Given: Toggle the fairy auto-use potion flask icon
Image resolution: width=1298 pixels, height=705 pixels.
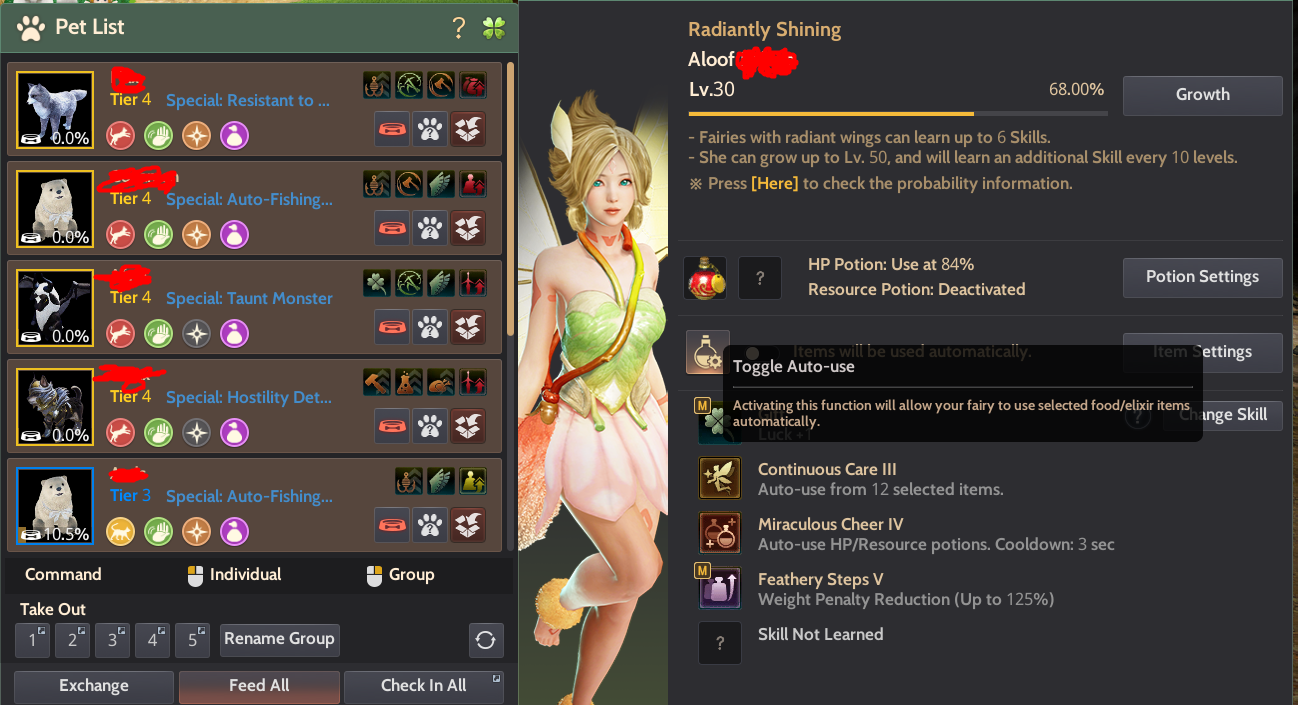Looking at the screenshot, I should [x=707, y=353].
